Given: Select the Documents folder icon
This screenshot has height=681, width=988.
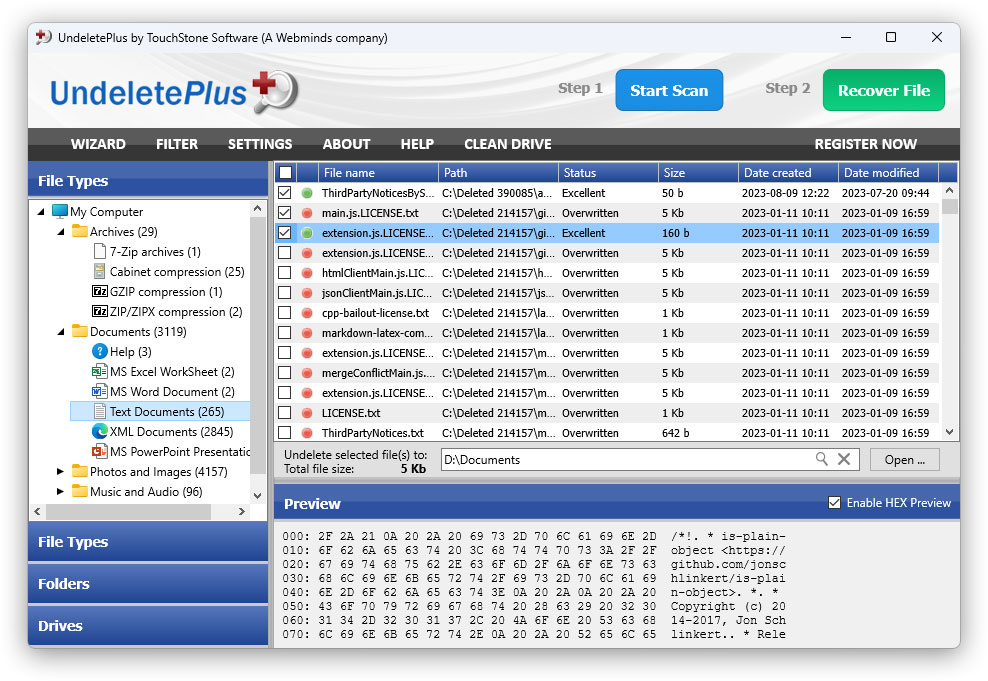Looking at the screenshot, I should 79,331.
